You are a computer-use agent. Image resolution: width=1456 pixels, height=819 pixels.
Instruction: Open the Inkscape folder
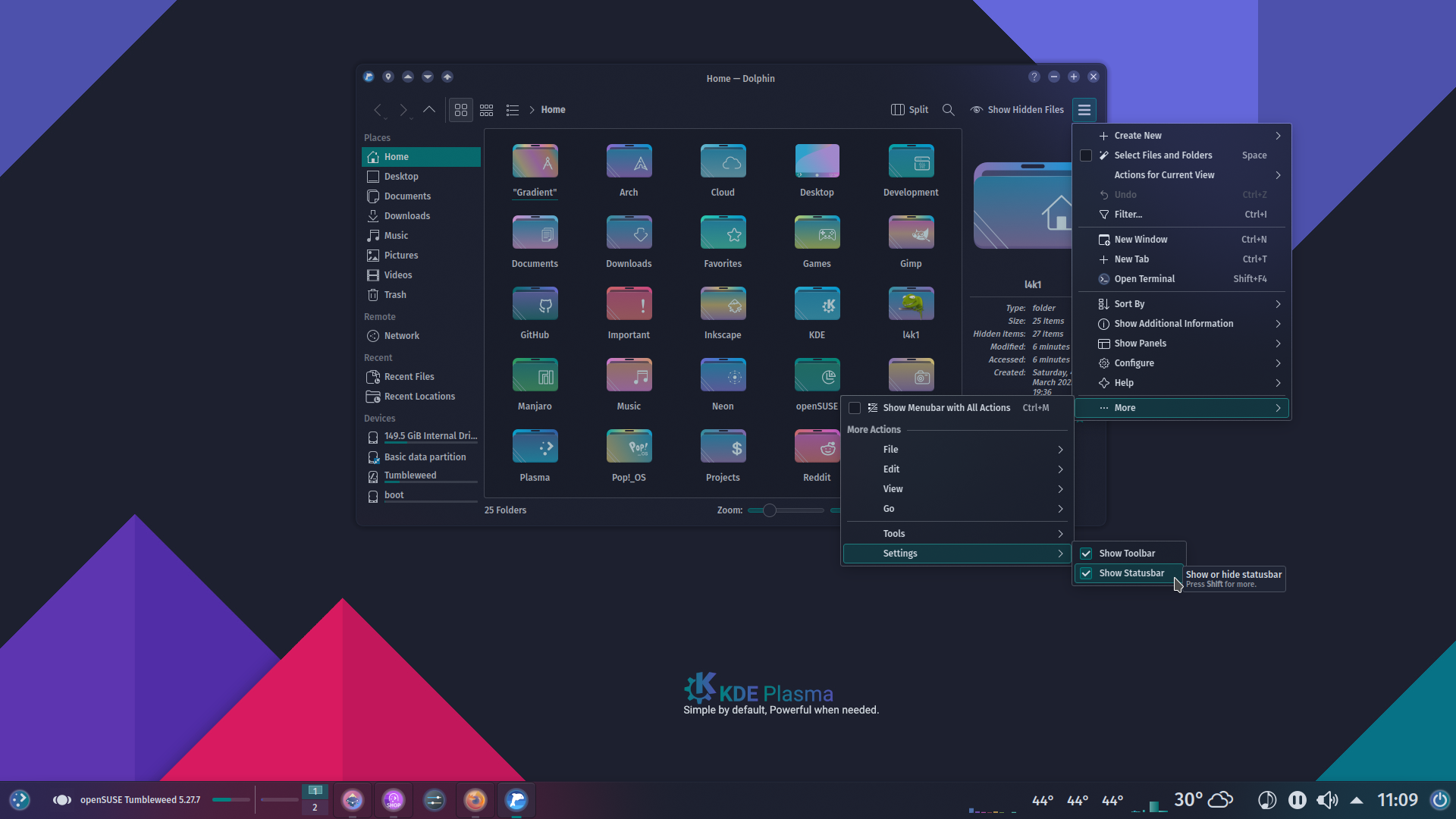pyautogui.click(x=723, y=314)
